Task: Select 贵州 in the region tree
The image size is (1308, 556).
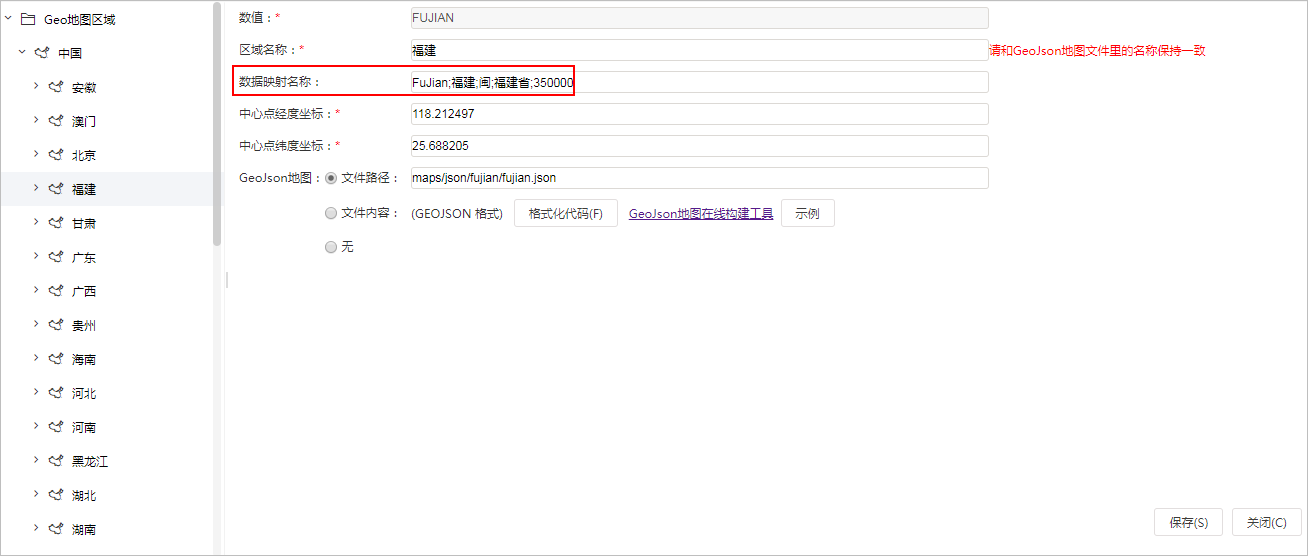Action: coord(84,326)
